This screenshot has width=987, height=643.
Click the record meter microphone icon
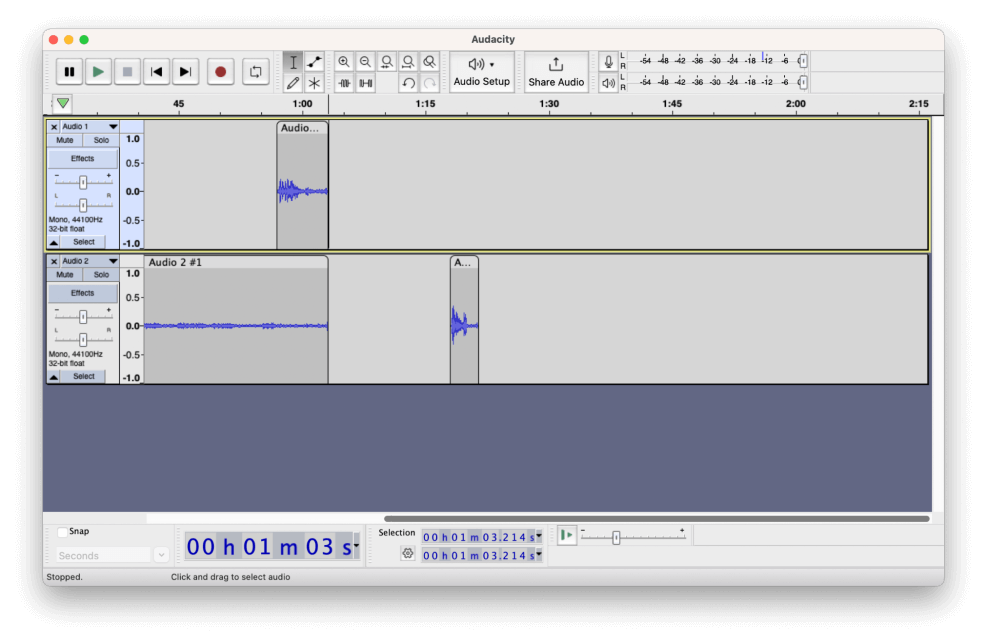pos(608,62)
